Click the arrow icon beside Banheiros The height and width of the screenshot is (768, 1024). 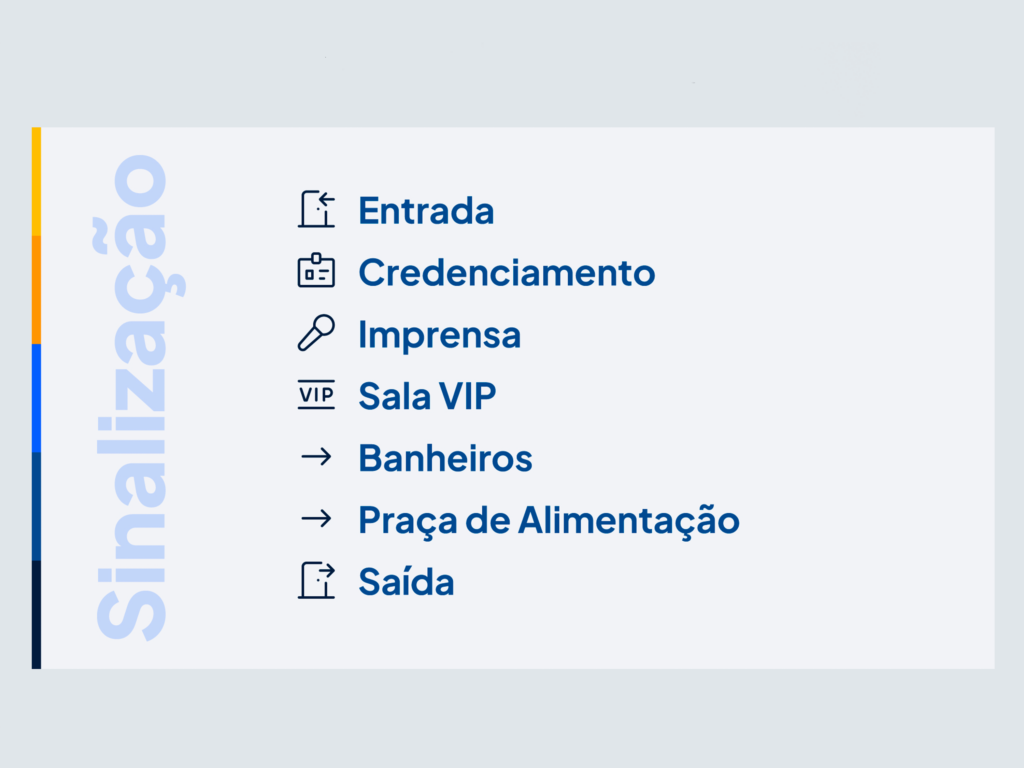point(317,456)
